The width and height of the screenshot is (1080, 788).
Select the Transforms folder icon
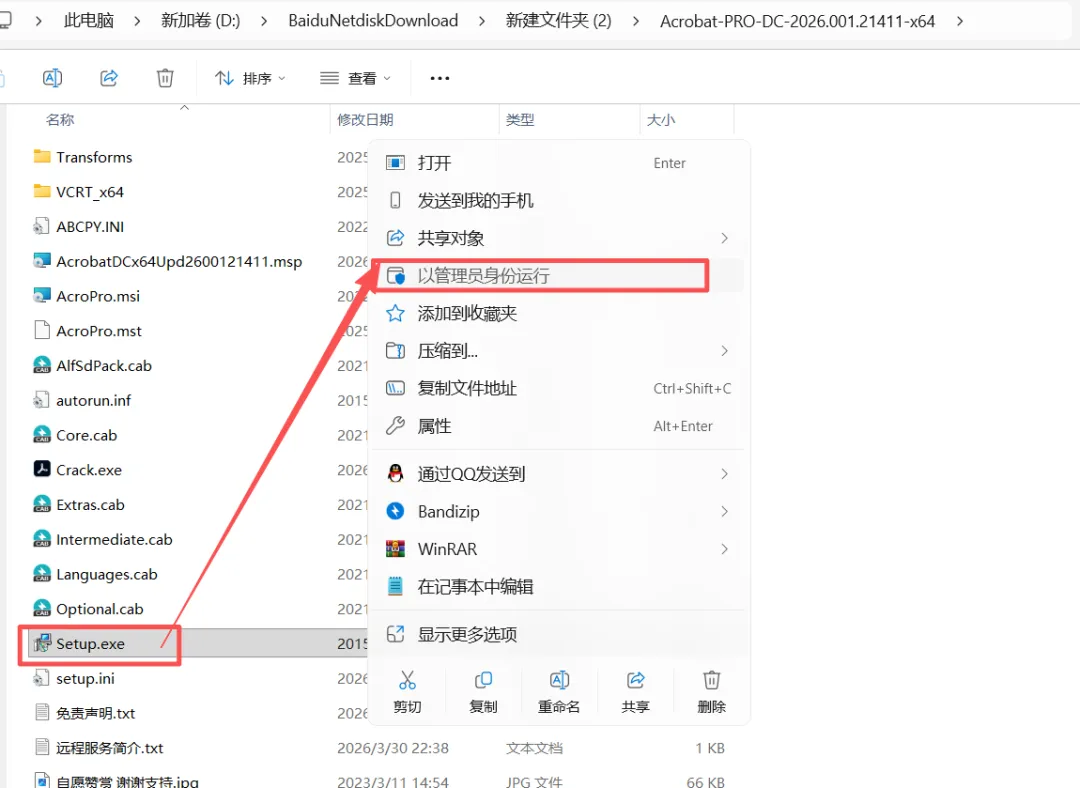[x=42, y=156]
